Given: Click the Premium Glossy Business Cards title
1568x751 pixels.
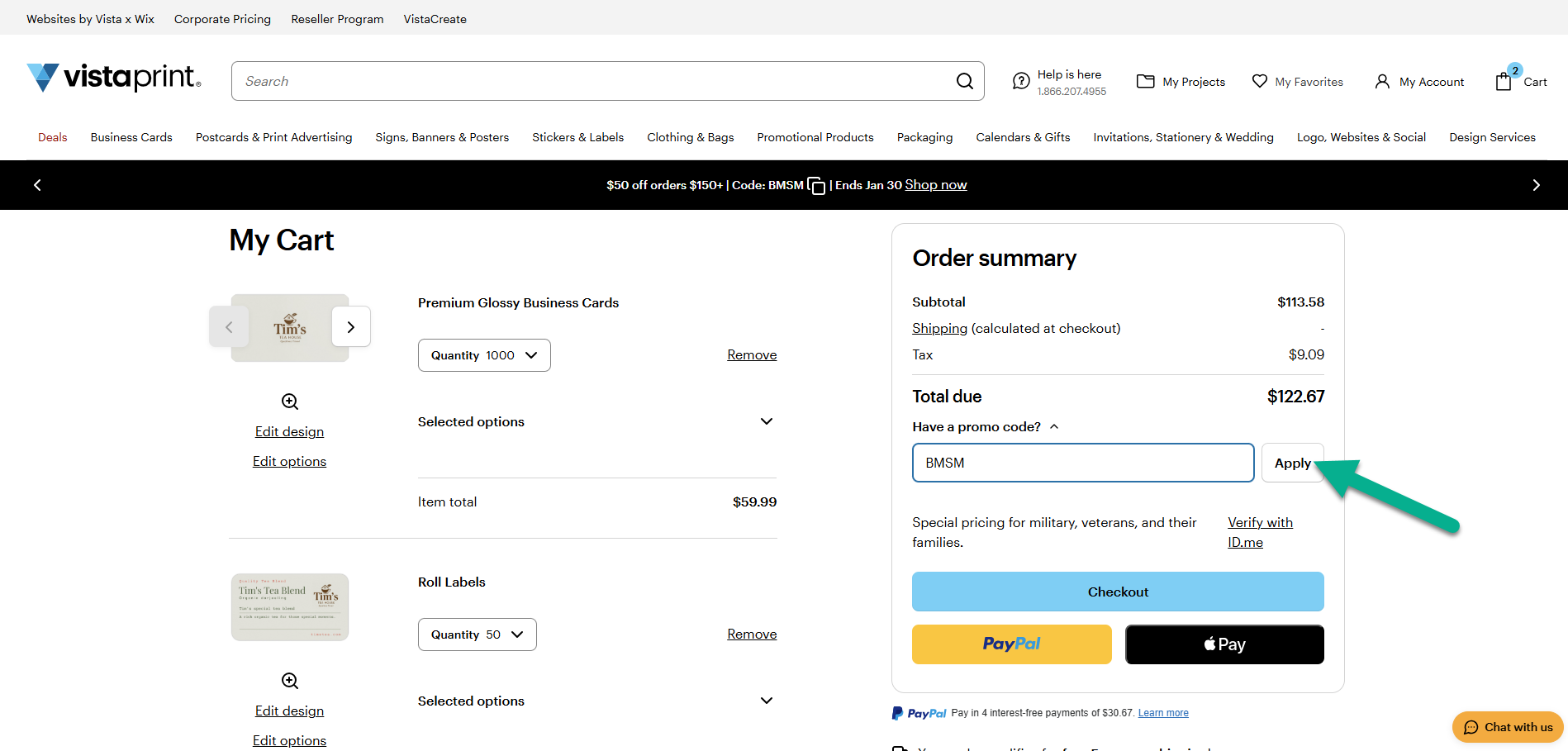Looking at the screenshot, I should click(x=518, y=303).
